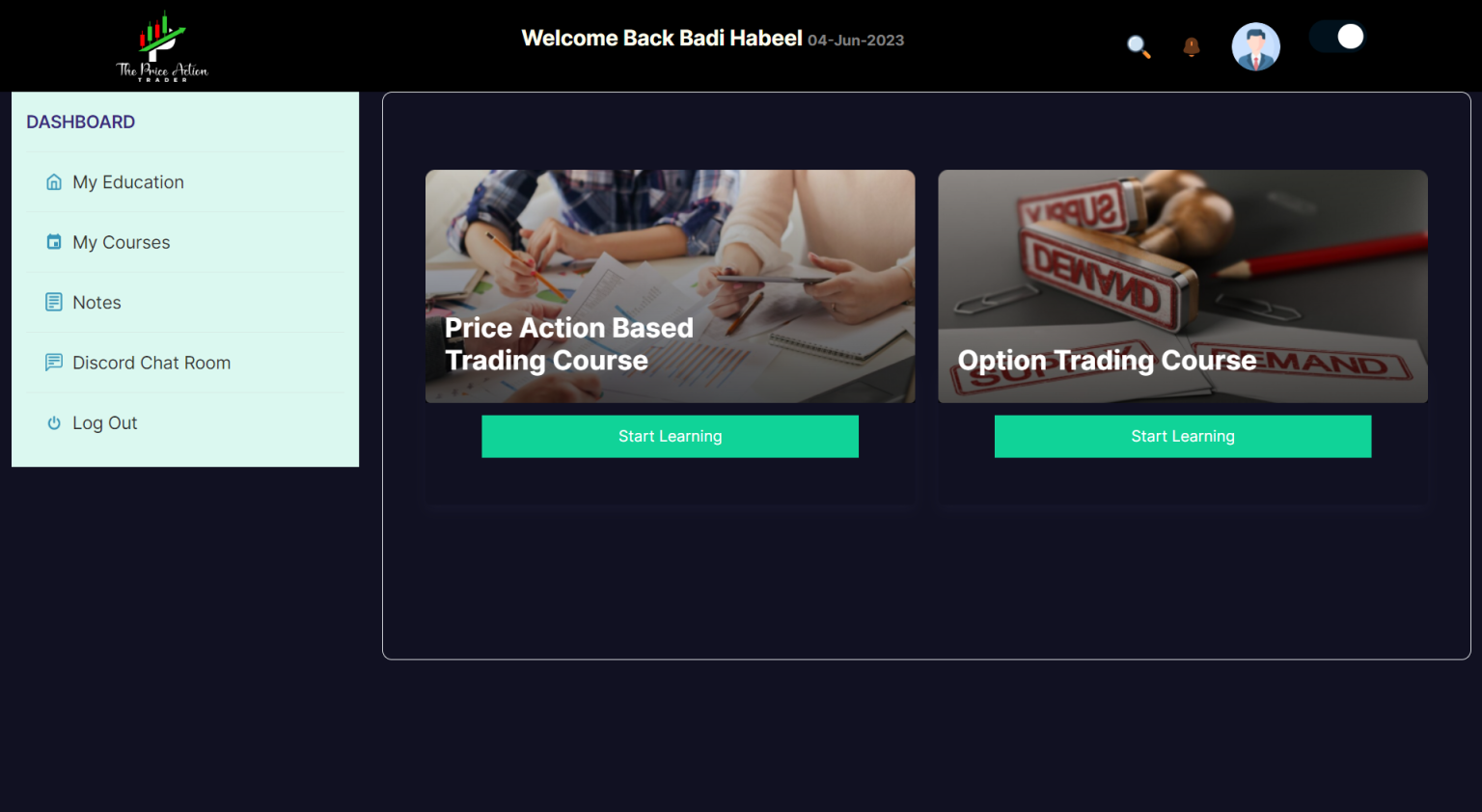The image size is (1482, 812).
Task: Click the chat icon beside Discord Chat Room
Action: pos(54,363)
